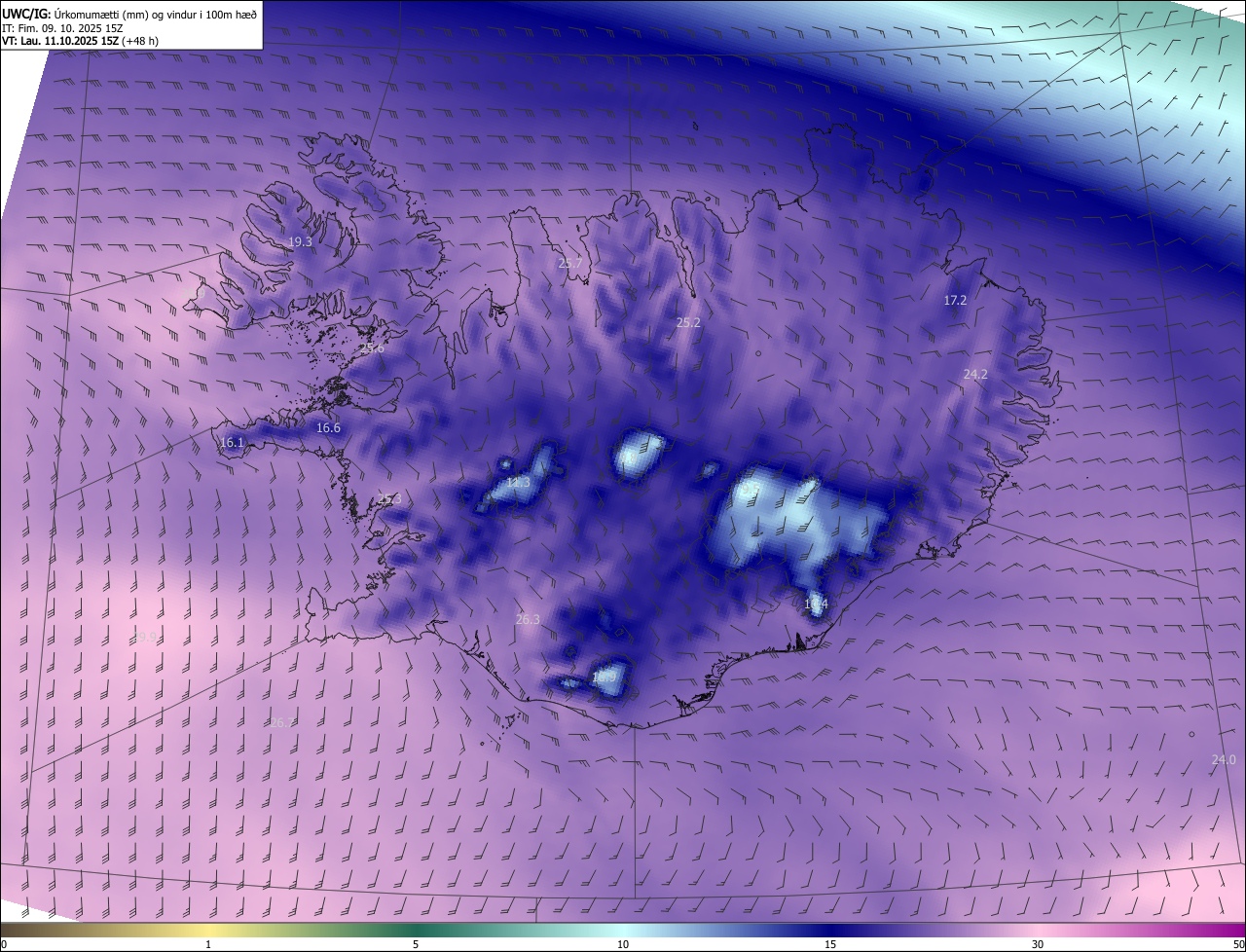The height and width of the screenshot is (952, 1246).
Task: Click the 16.1 value label on the peninsula
Action: (232, 442)
